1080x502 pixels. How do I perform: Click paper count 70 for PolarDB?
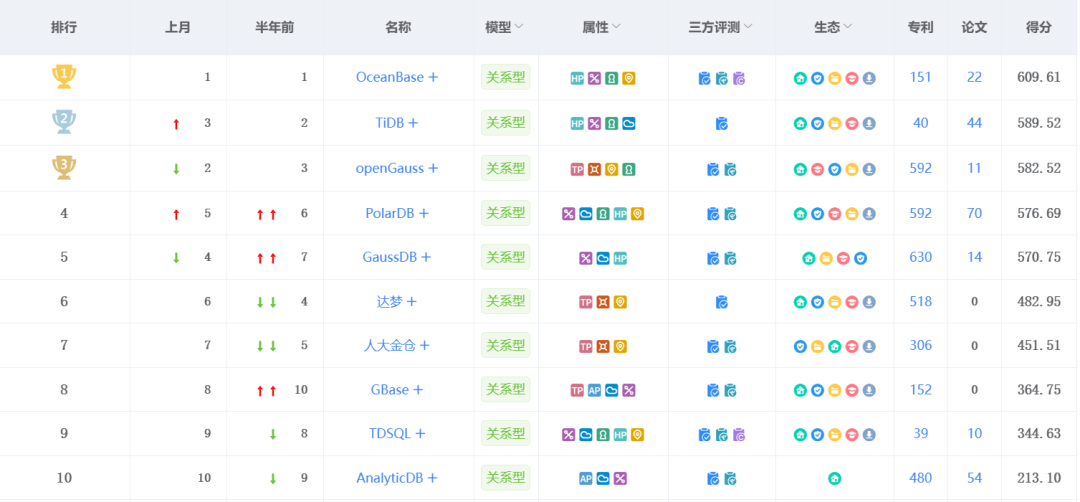point(974,213)
